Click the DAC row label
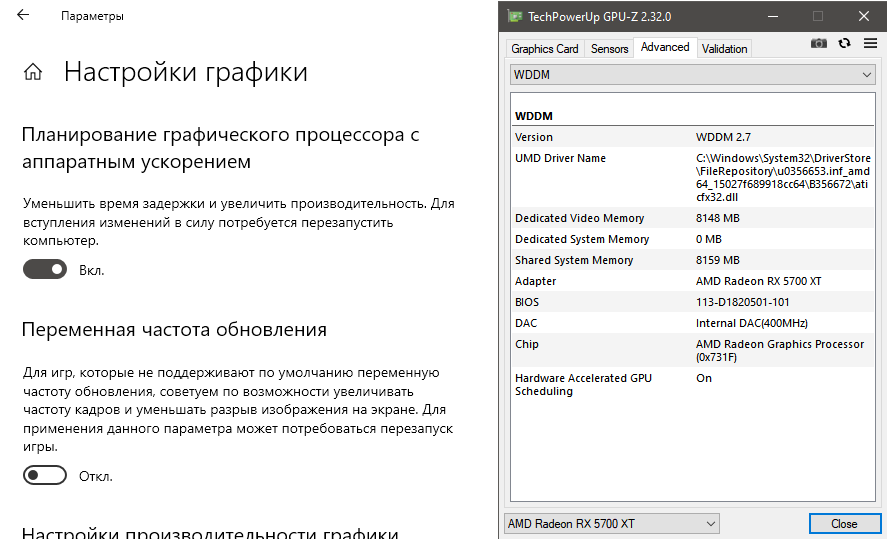Image resolution: width=887 pixels, height=539 pixels. pos(526,323)
